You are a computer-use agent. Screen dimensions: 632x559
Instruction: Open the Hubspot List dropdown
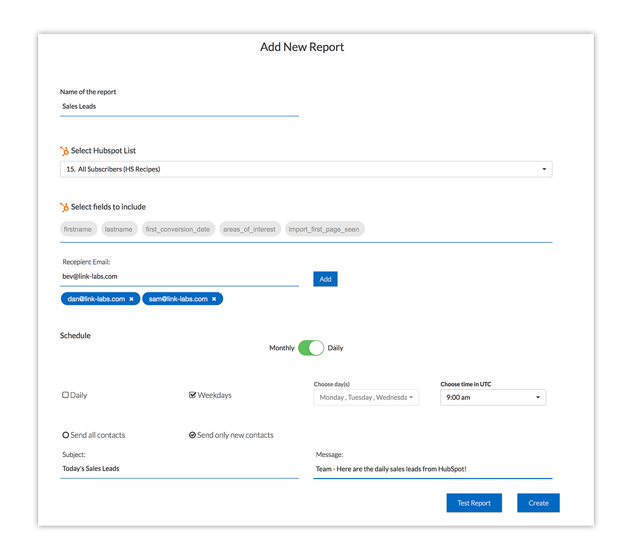[x=305, y=170]
